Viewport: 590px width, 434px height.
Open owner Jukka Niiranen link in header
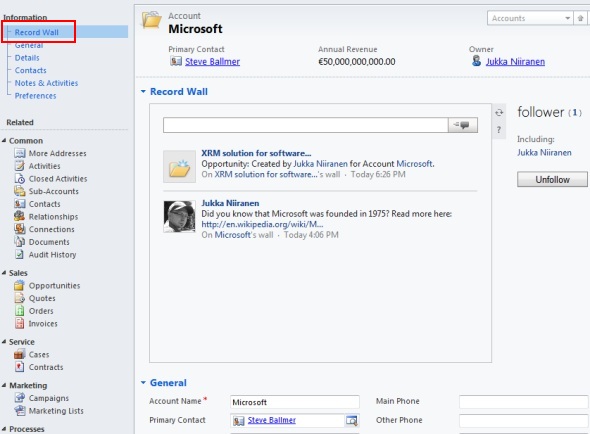pos(515,61)
